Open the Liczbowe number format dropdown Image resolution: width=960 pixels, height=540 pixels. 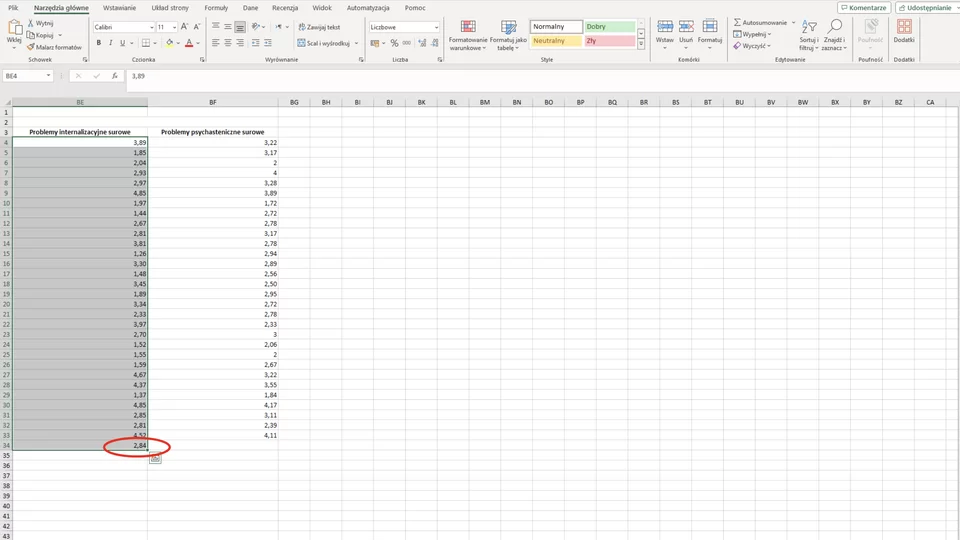436,28
